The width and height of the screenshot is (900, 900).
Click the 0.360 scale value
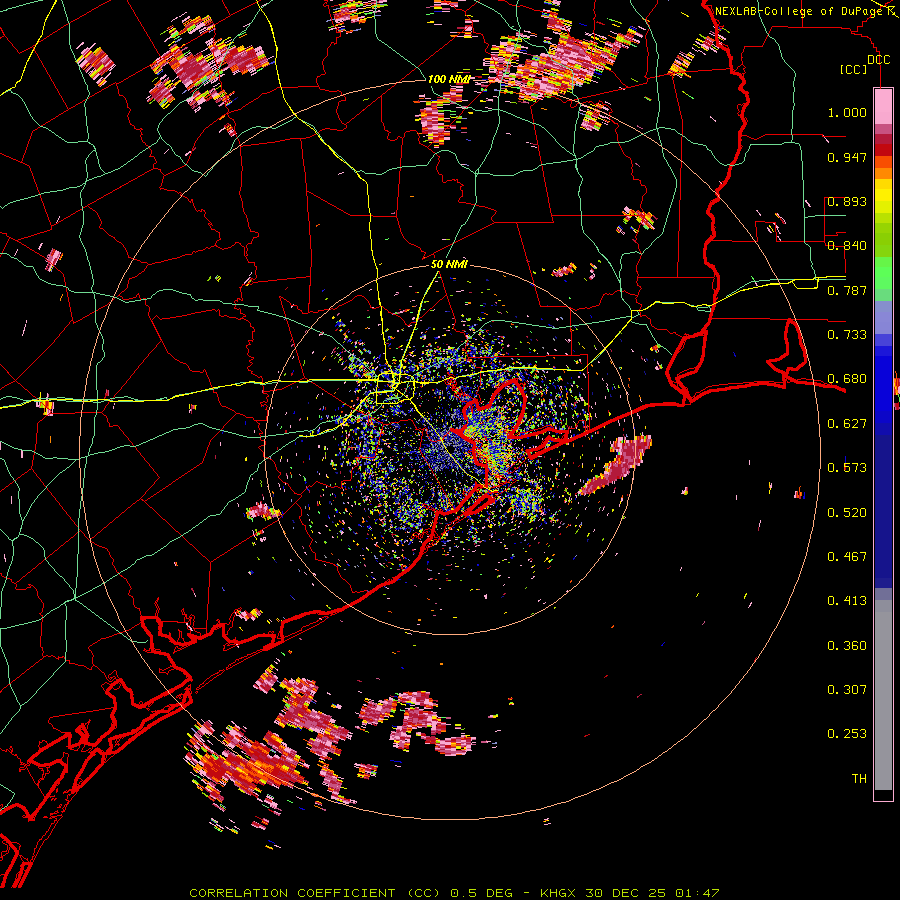(x=847, y=646)
